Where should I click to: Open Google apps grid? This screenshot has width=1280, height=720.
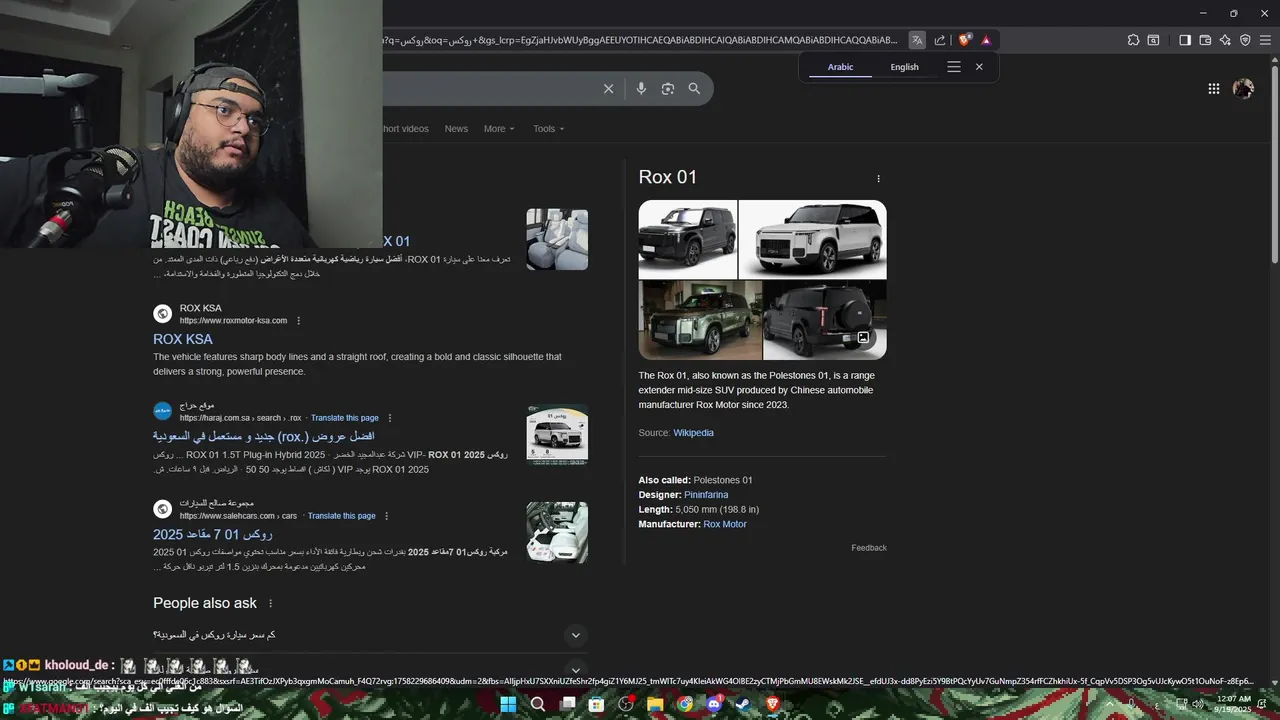[1214, 89]
